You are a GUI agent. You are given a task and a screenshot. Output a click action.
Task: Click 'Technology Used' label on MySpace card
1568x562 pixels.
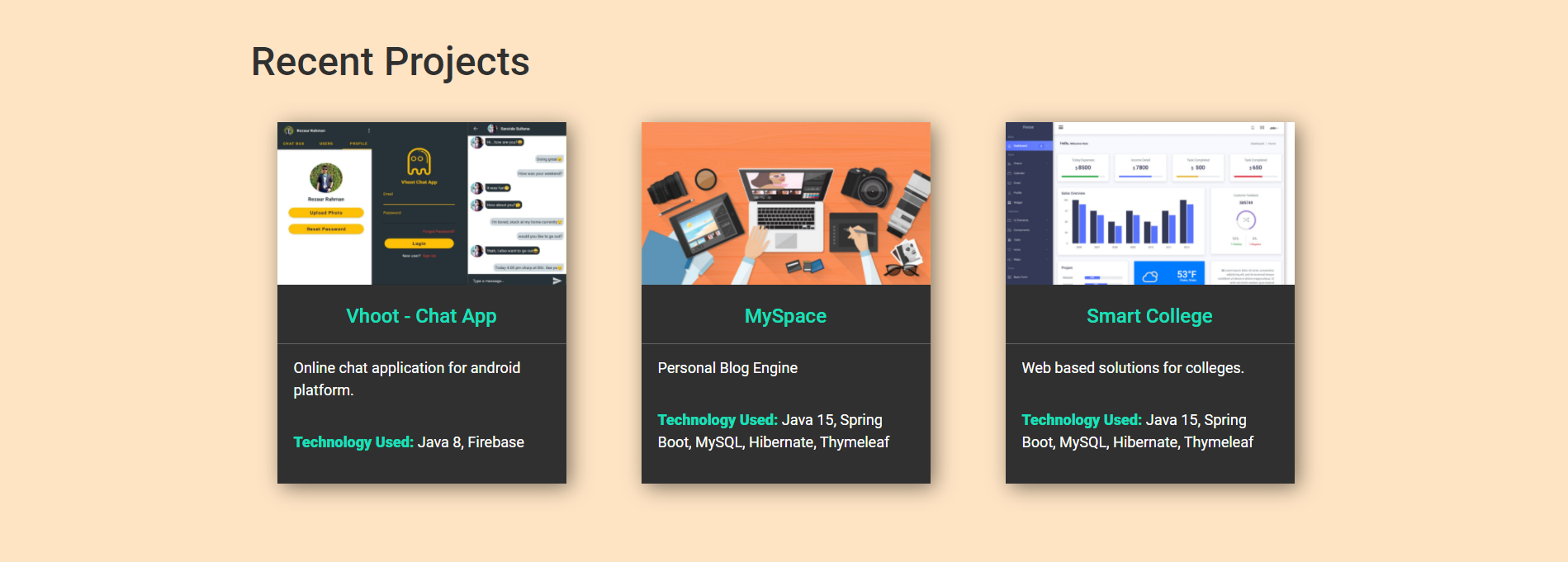click(x=718, y=420)
